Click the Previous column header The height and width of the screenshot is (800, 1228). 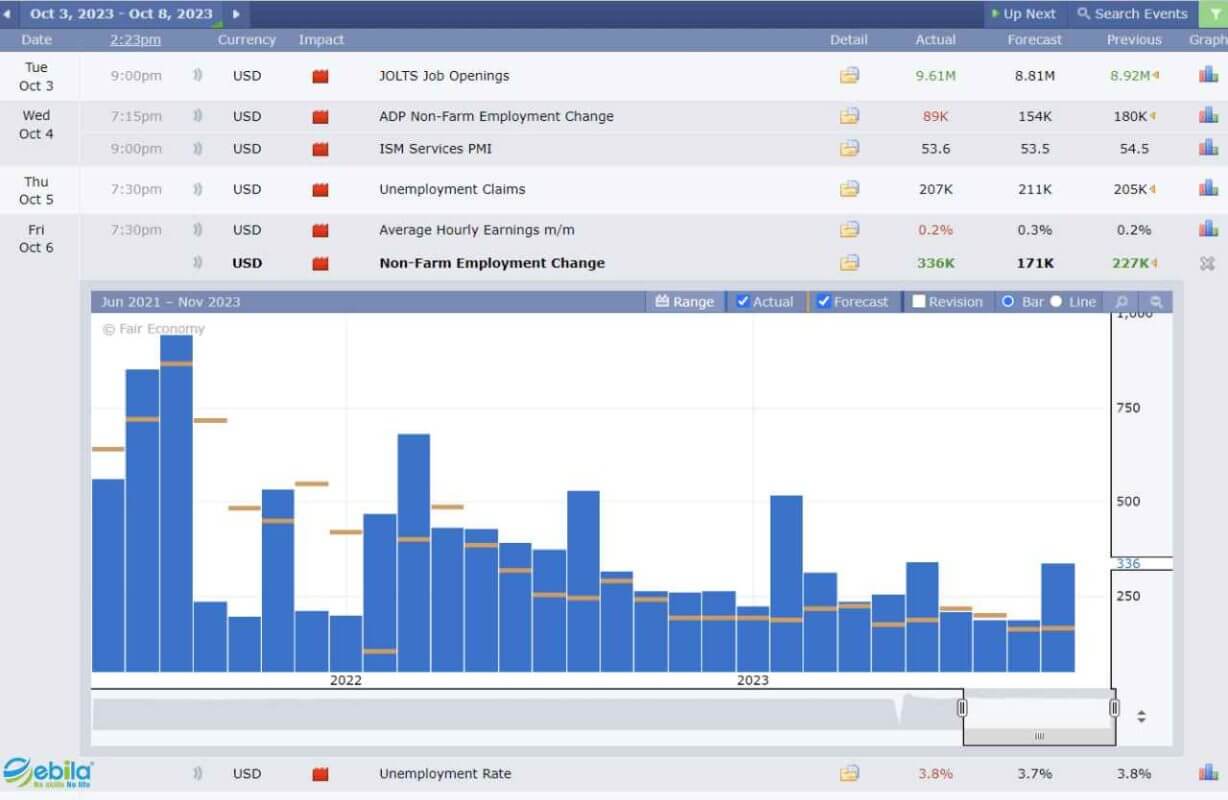tap(1134, 40)
